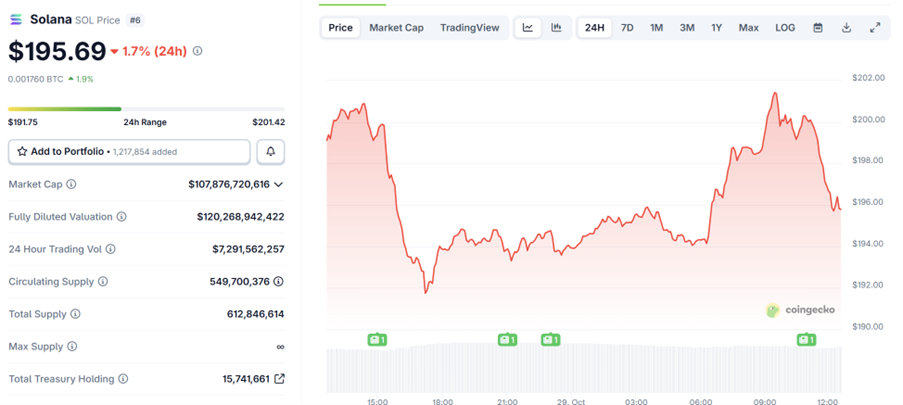Select the 1Y time range
903x405 pixels.
(x=717, y=28)
